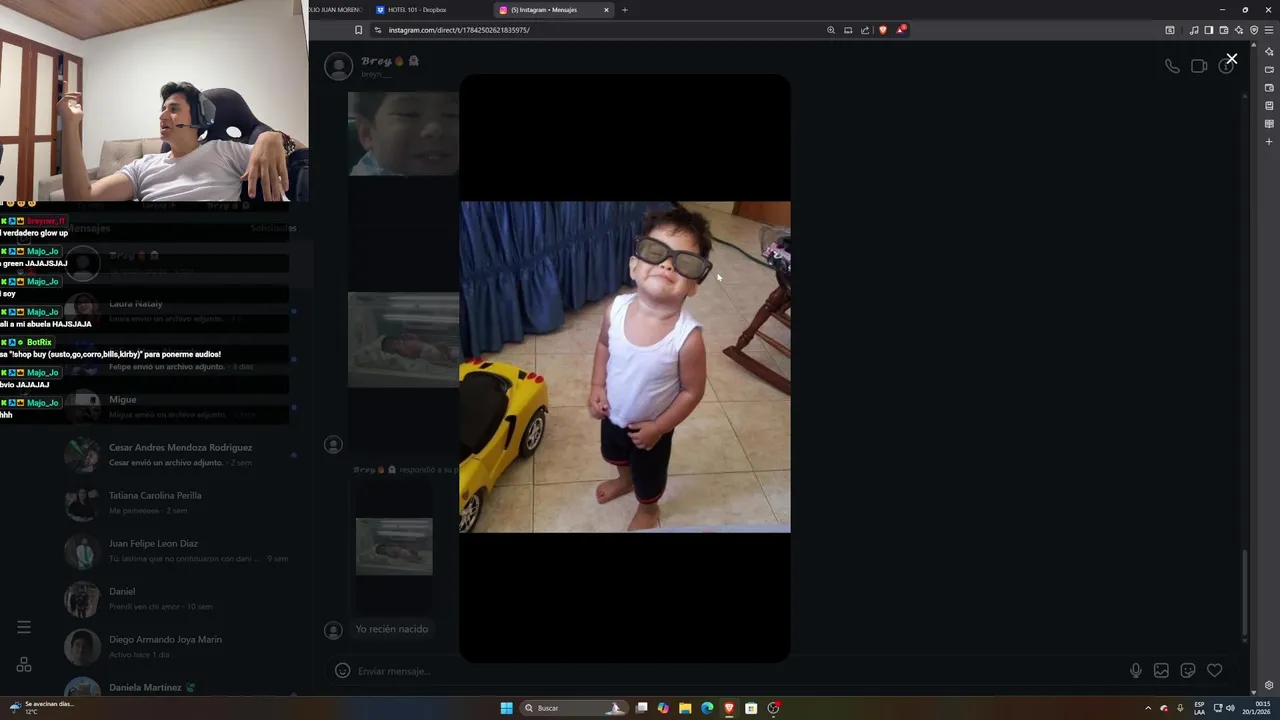Close the enlarged photo viewer with the X
This screenshot has width=1280, height=720.
coord(1231,59)
